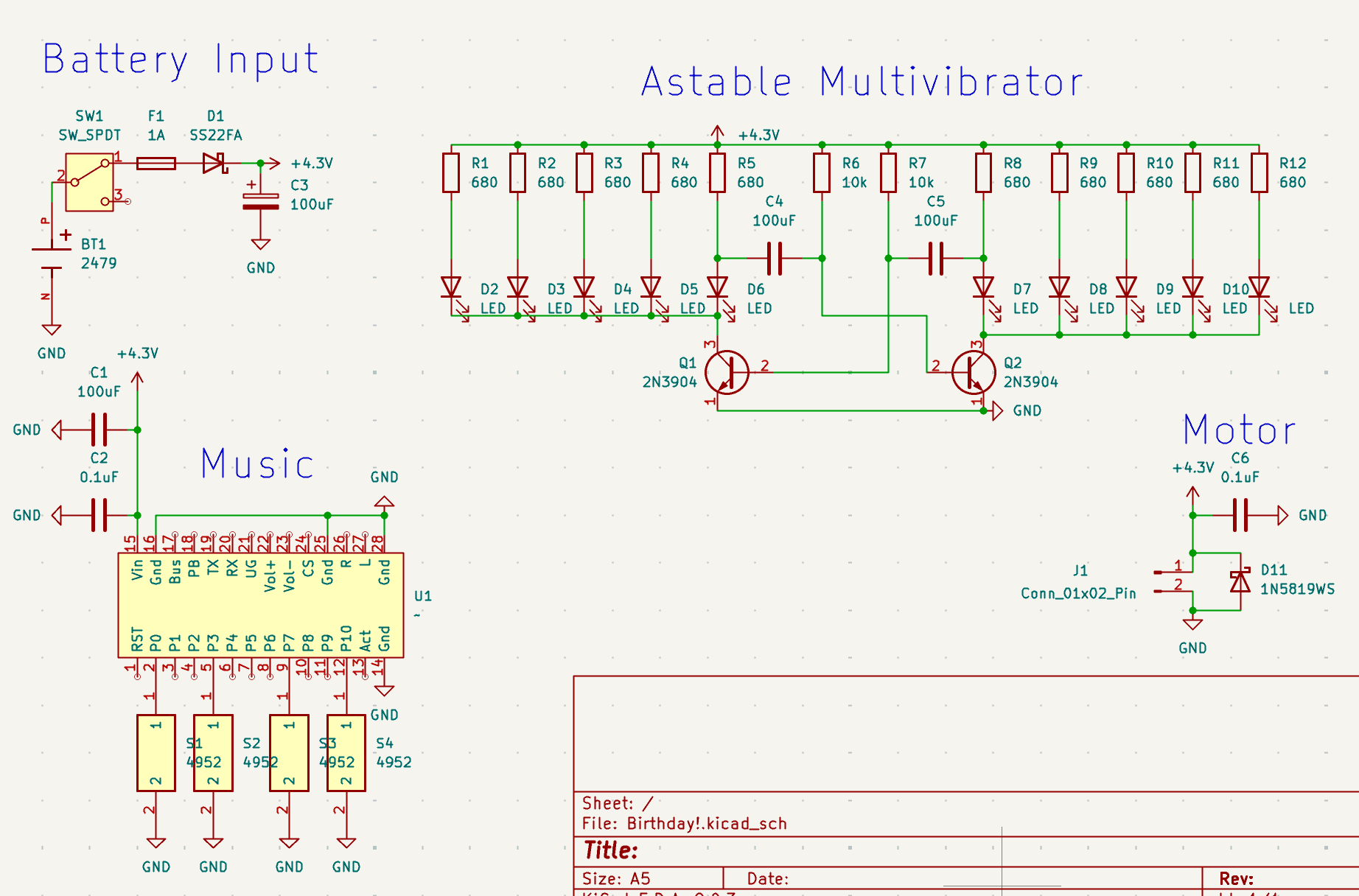Select resistor R5 symbol
This screenshot has width=1359, height=896.
[x=717, y=172]
